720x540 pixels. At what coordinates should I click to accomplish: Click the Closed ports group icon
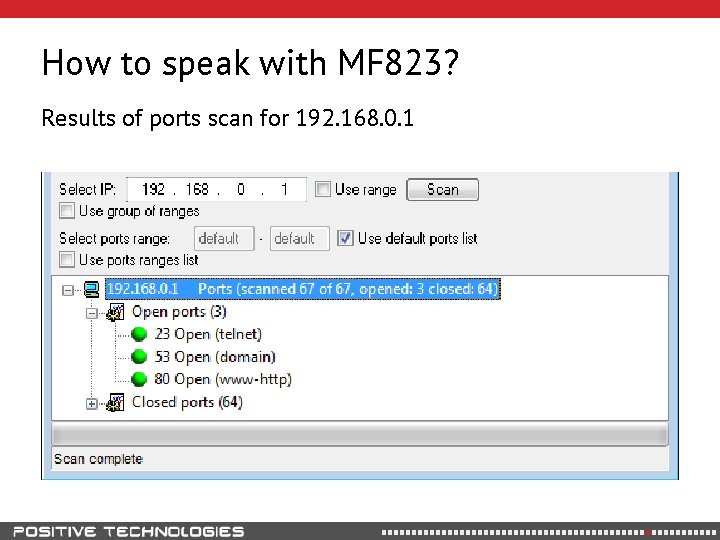tap(115, 403)
